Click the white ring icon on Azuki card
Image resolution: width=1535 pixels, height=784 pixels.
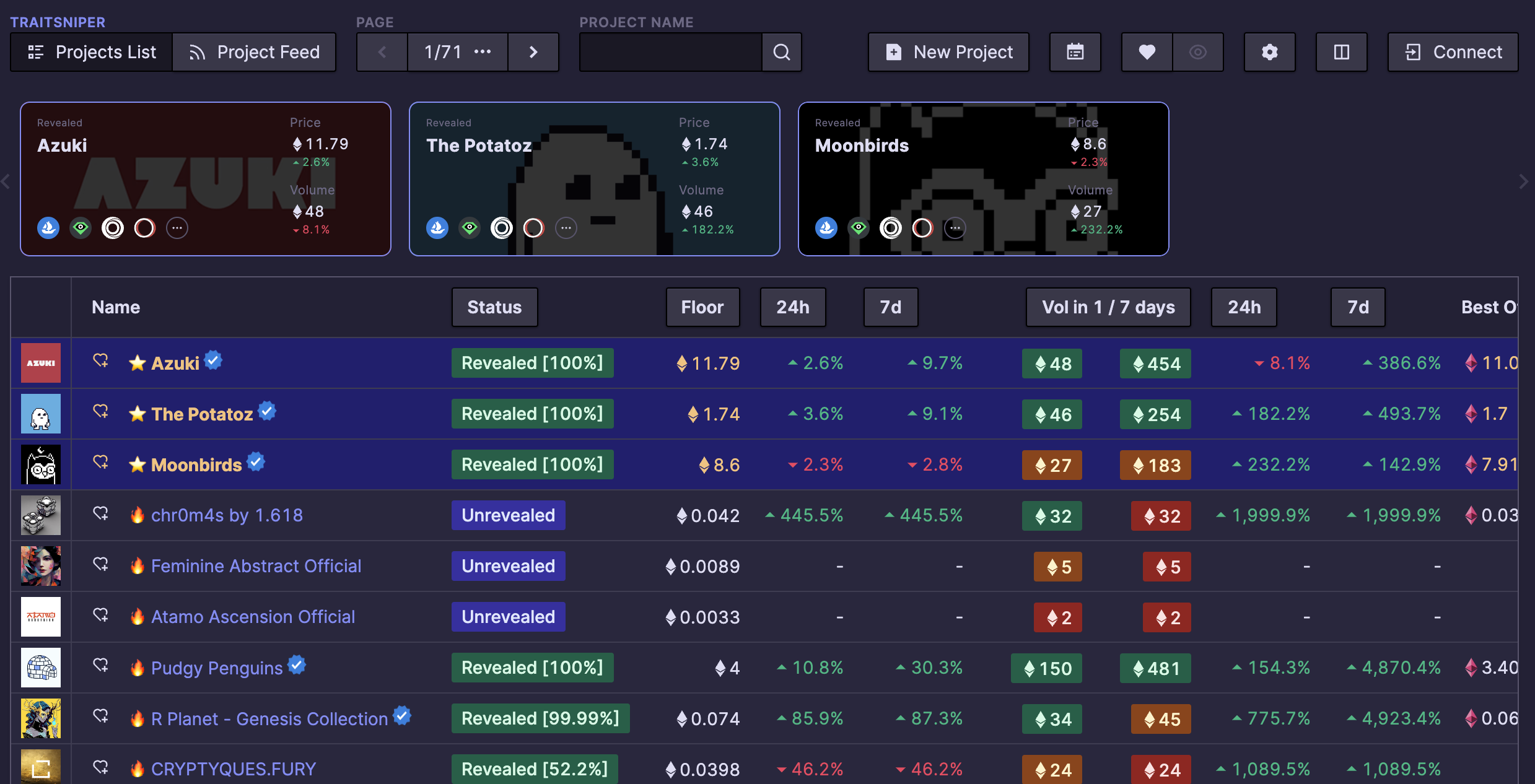pyautogui.click(x=113, y=228)
